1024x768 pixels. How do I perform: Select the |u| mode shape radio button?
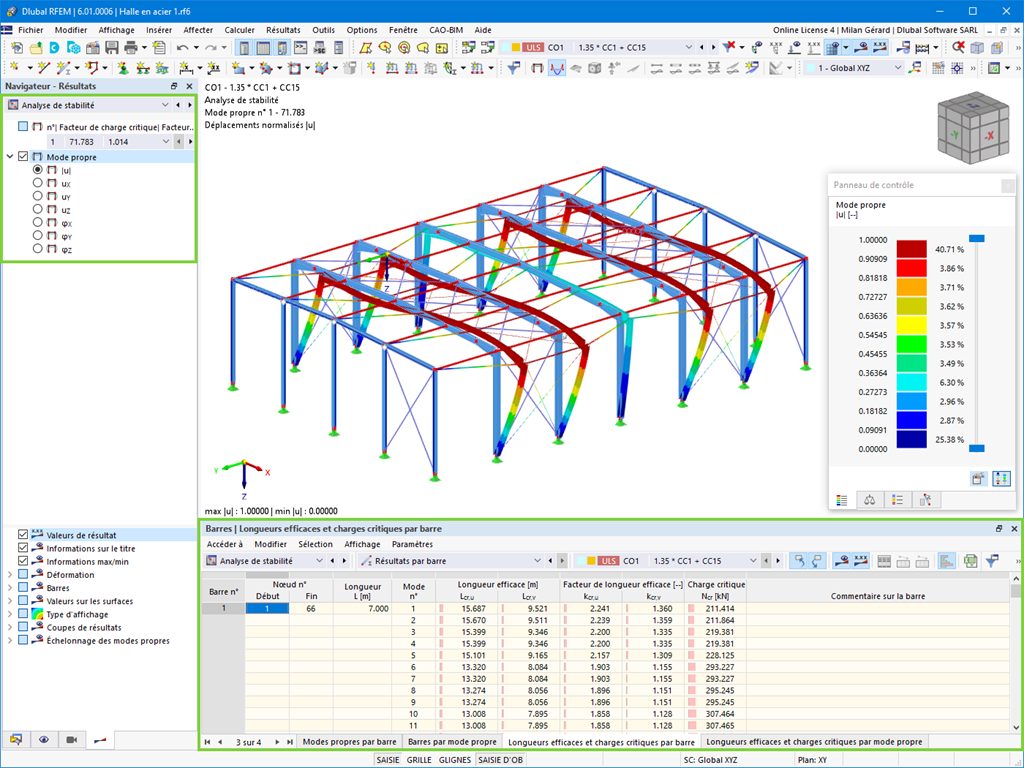click(x=38, y=170)
